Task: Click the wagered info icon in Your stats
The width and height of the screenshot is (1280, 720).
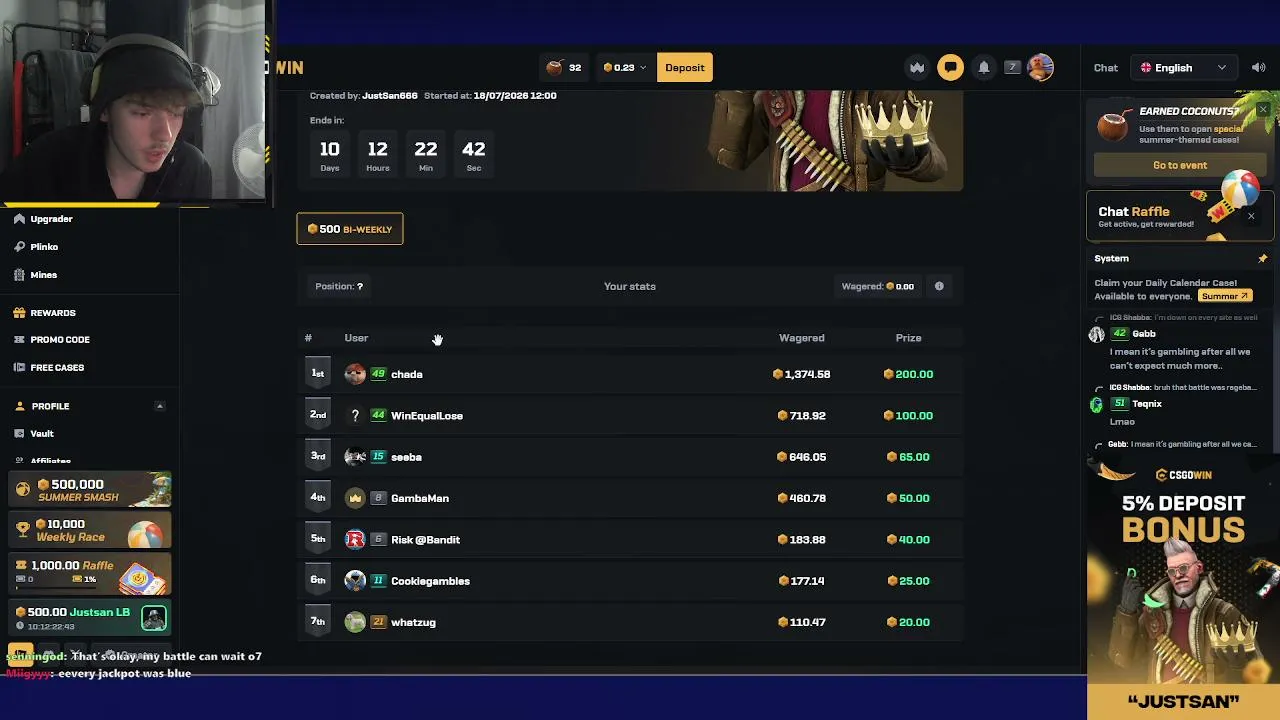Action: (939, 287)
